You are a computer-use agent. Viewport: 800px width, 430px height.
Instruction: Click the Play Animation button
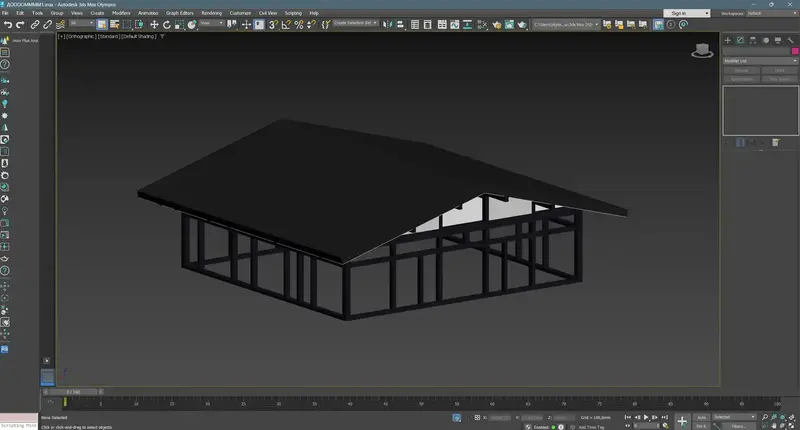(x=646, y=417)
